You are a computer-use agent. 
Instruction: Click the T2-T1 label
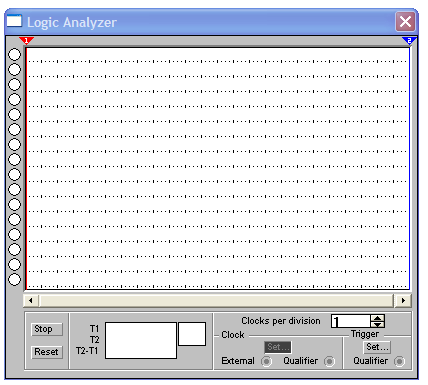click(87, 351)
